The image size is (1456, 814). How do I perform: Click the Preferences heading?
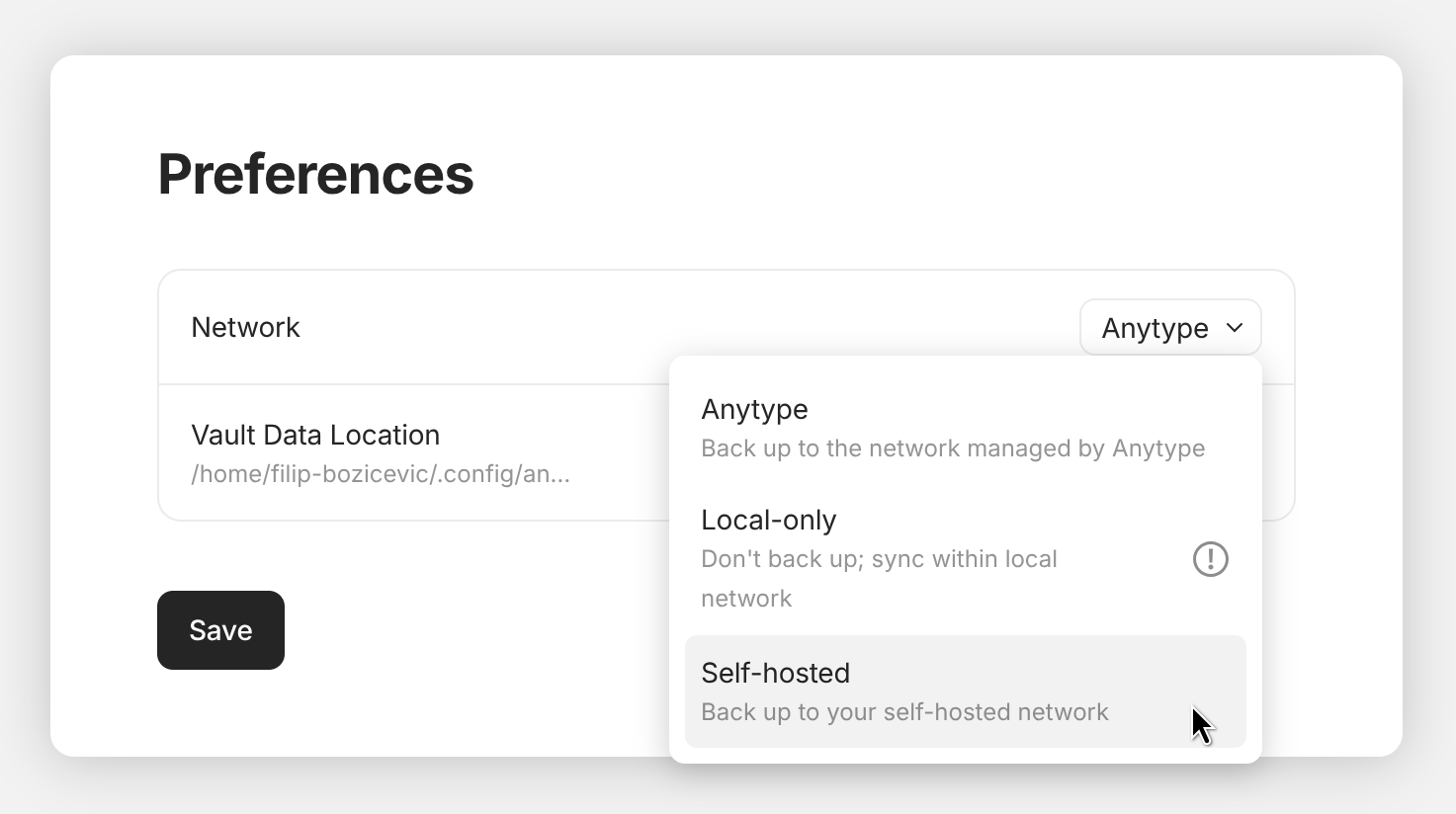[x=315, y=174]
